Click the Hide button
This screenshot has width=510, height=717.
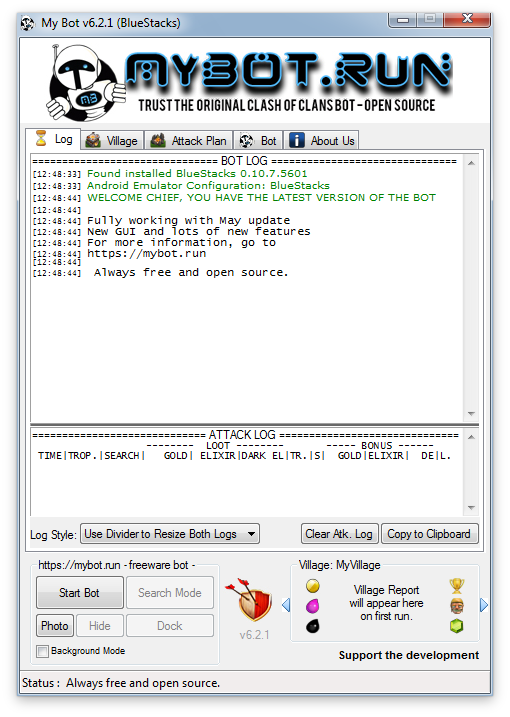coord(100,626)
